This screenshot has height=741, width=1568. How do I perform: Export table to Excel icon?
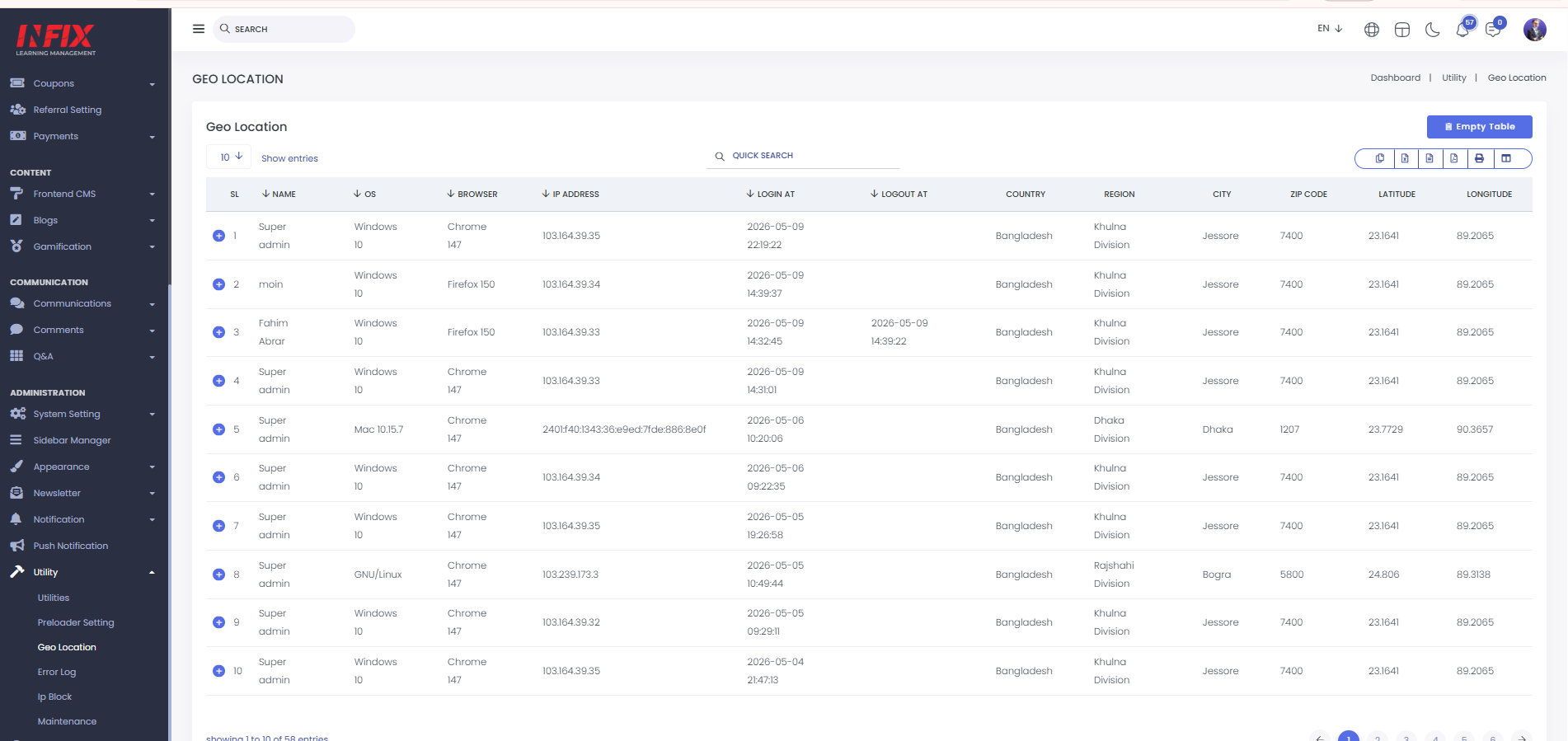(1405, 158)
